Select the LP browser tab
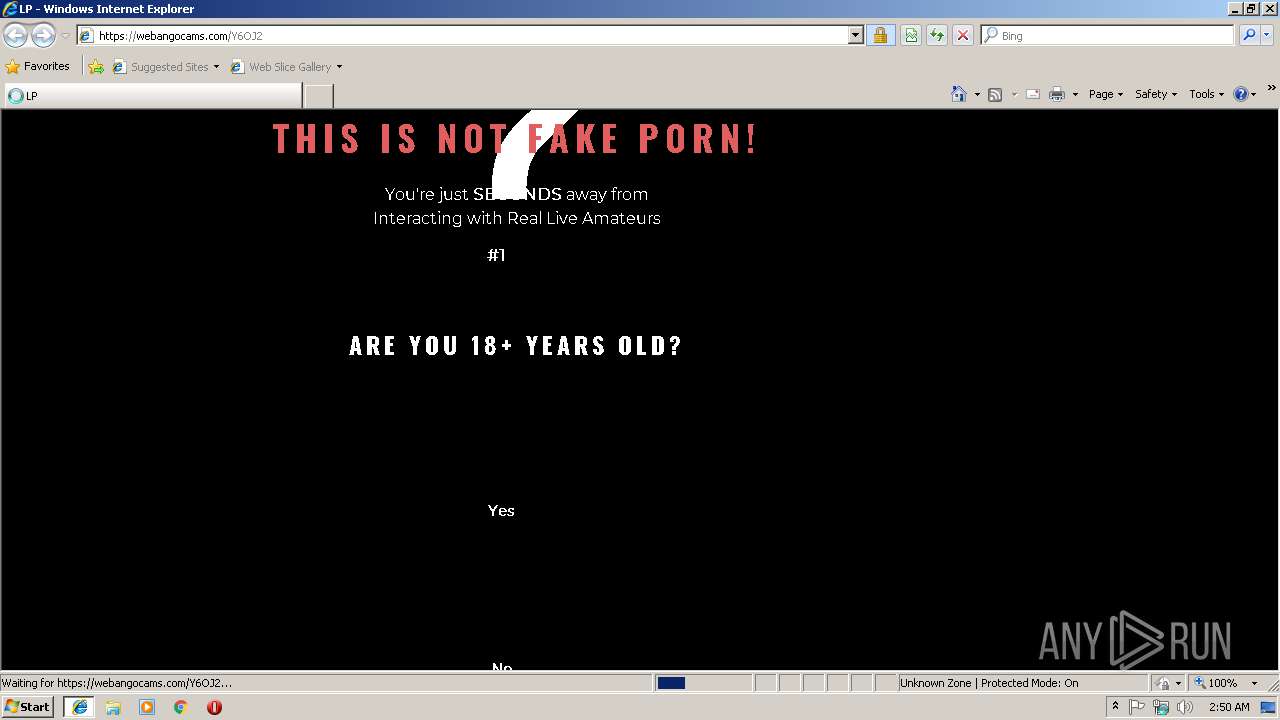Image resolution: width=1280 pixels, height=720 pixels. (x=152, y=96)
